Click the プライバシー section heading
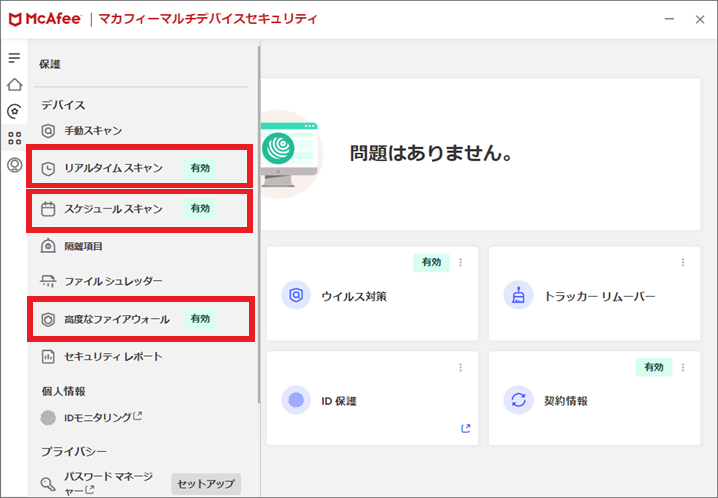This screenshot has height=498, width=718. 74,452
